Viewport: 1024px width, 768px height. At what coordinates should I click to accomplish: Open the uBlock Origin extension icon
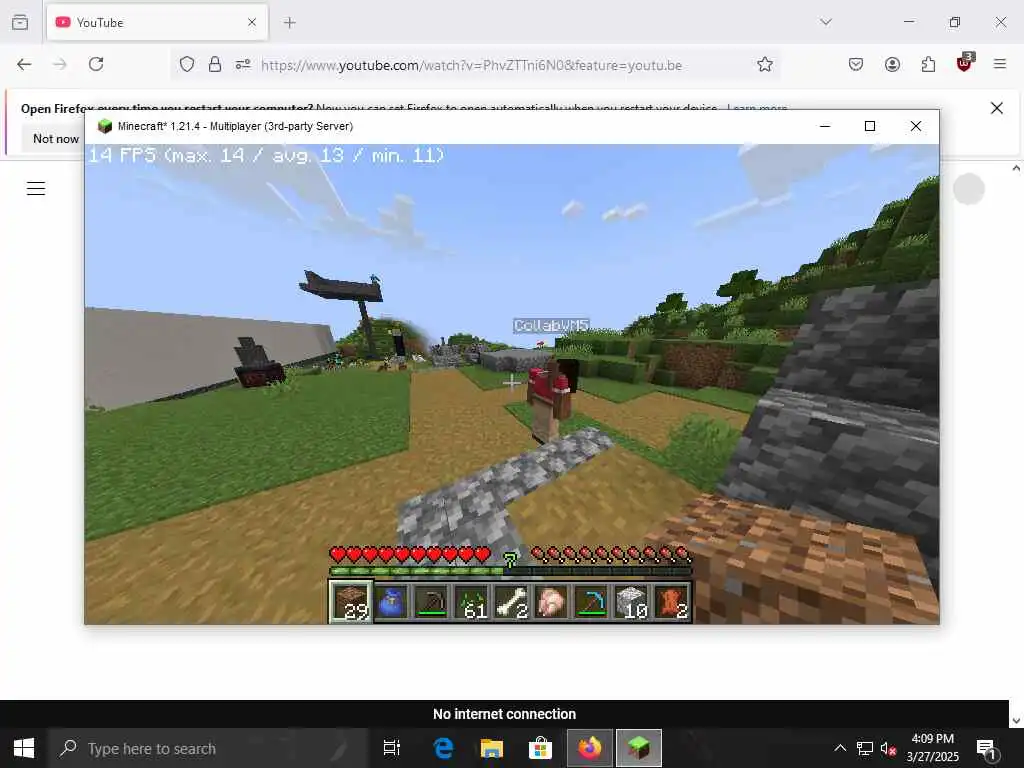pyautogui.click(x=965, y=63)
